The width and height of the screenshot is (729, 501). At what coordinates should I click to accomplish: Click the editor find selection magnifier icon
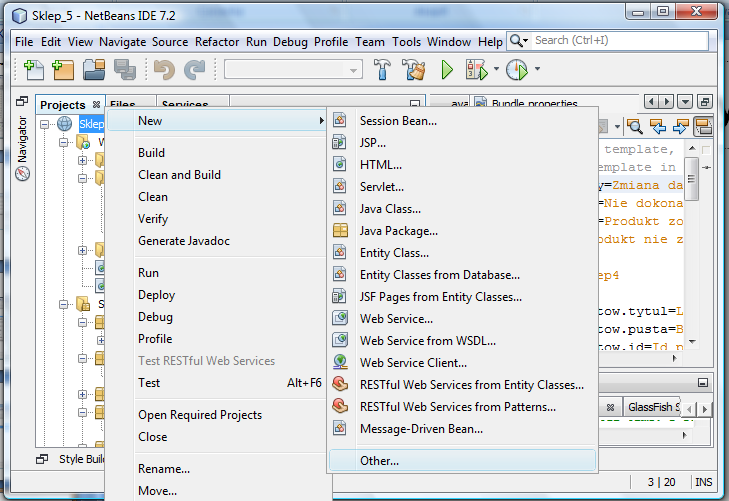point(635,126)
